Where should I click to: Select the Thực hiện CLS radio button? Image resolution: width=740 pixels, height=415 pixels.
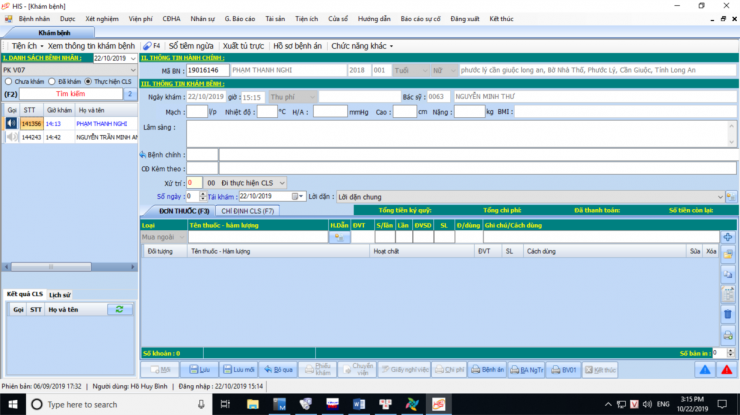click(x=88, y=81)
